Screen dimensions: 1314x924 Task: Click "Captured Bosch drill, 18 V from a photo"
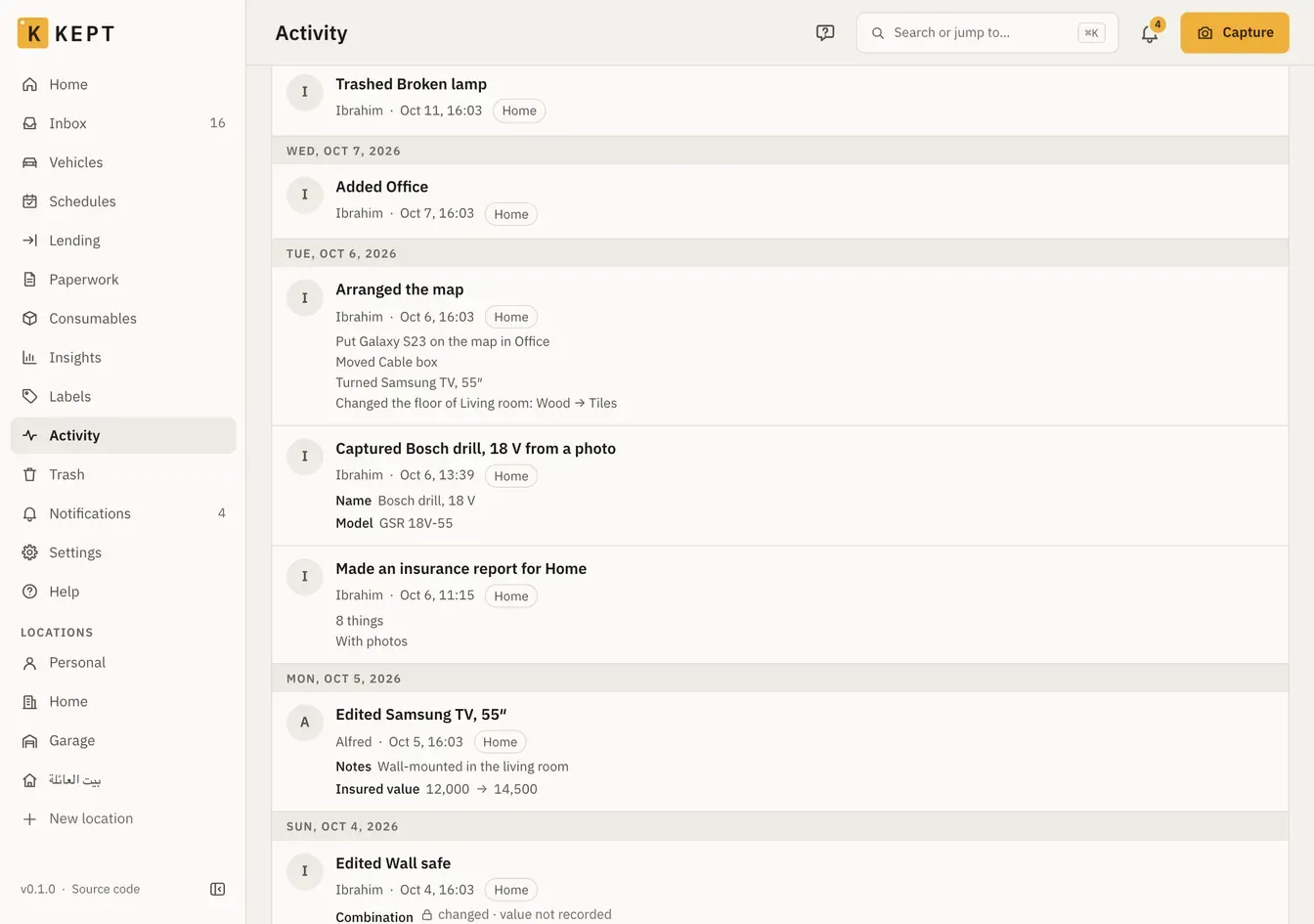tap(476, 449)
